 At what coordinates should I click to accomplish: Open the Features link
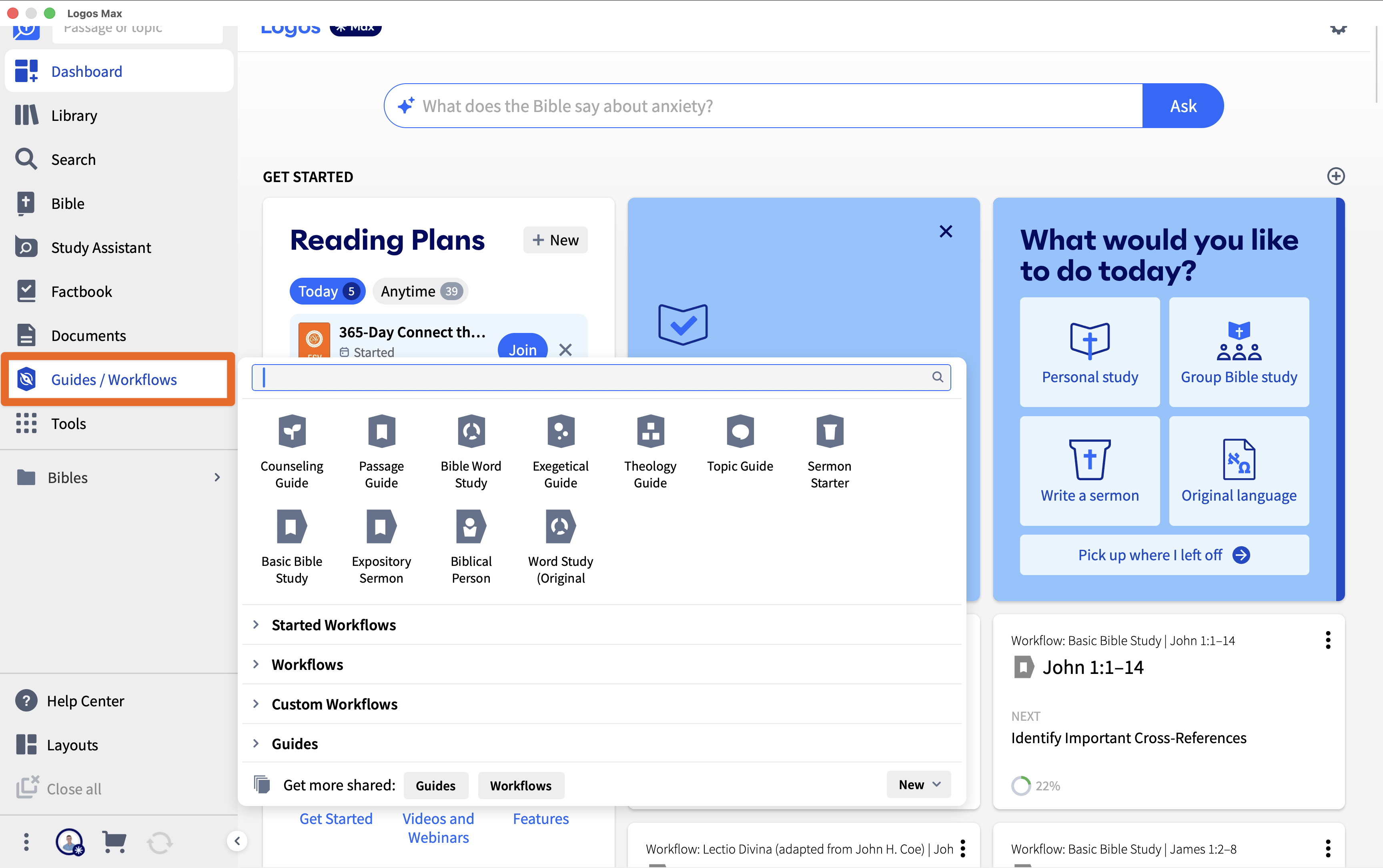pos(541,819)
